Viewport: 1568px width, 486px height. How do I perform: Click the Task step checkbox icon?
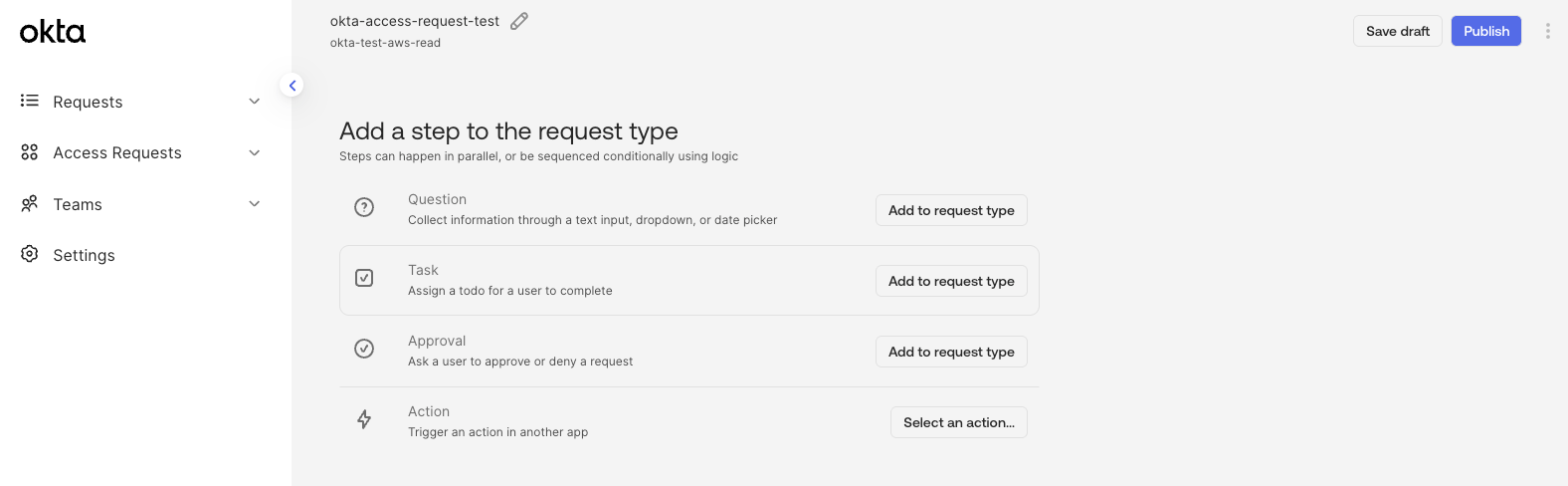(x=364, y=278)
